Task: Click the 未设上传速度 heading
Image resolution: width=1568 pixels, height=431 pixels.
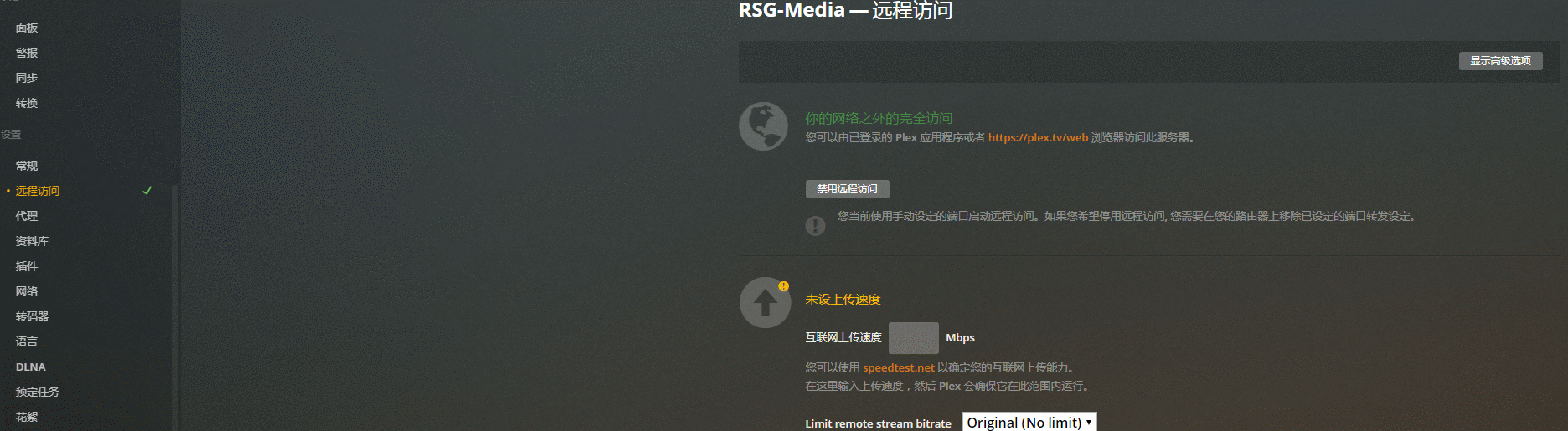Action: pyautogui.click(x=843, y=300)
